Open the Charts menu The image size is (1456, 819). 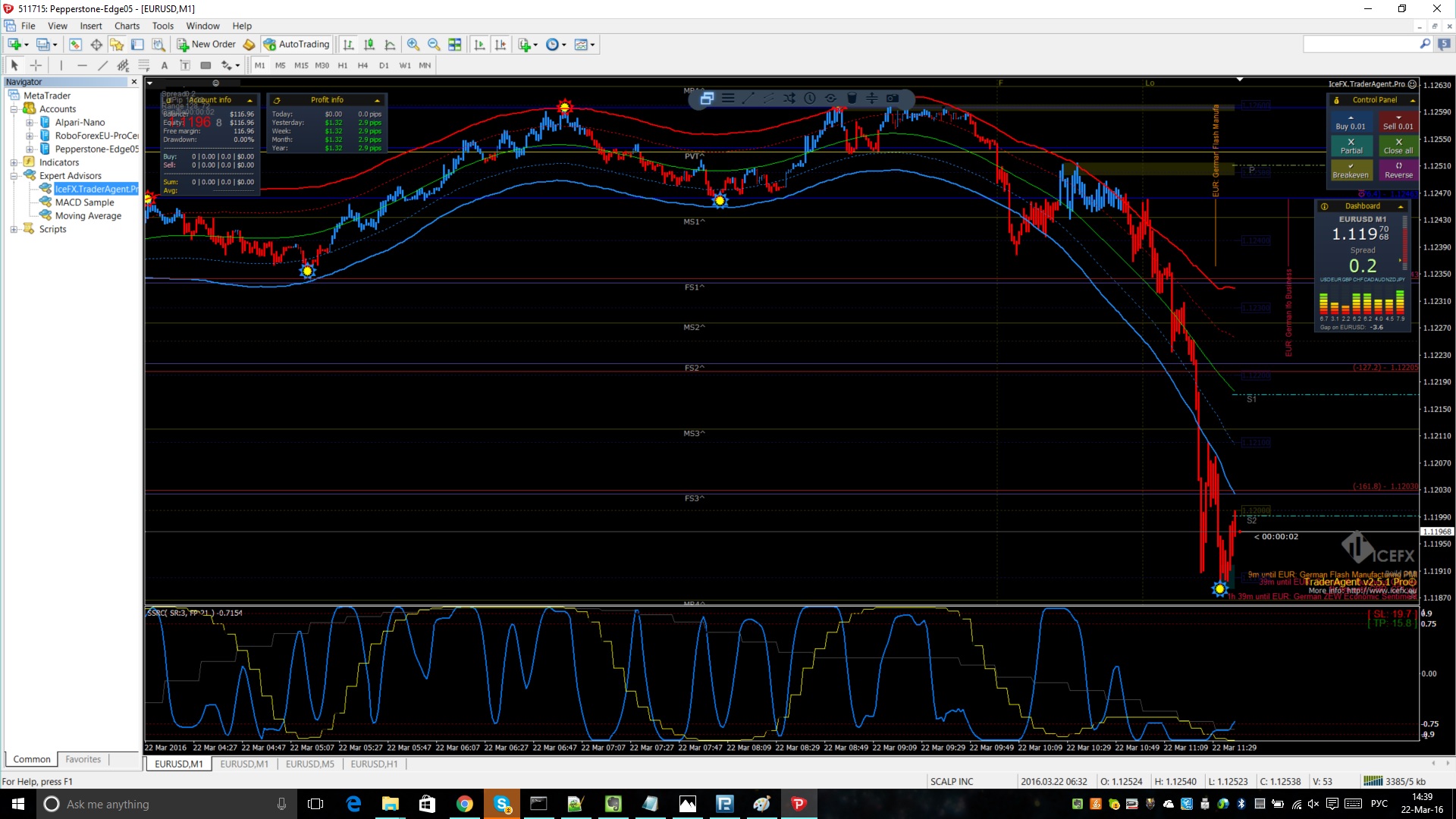coord(127,26)
